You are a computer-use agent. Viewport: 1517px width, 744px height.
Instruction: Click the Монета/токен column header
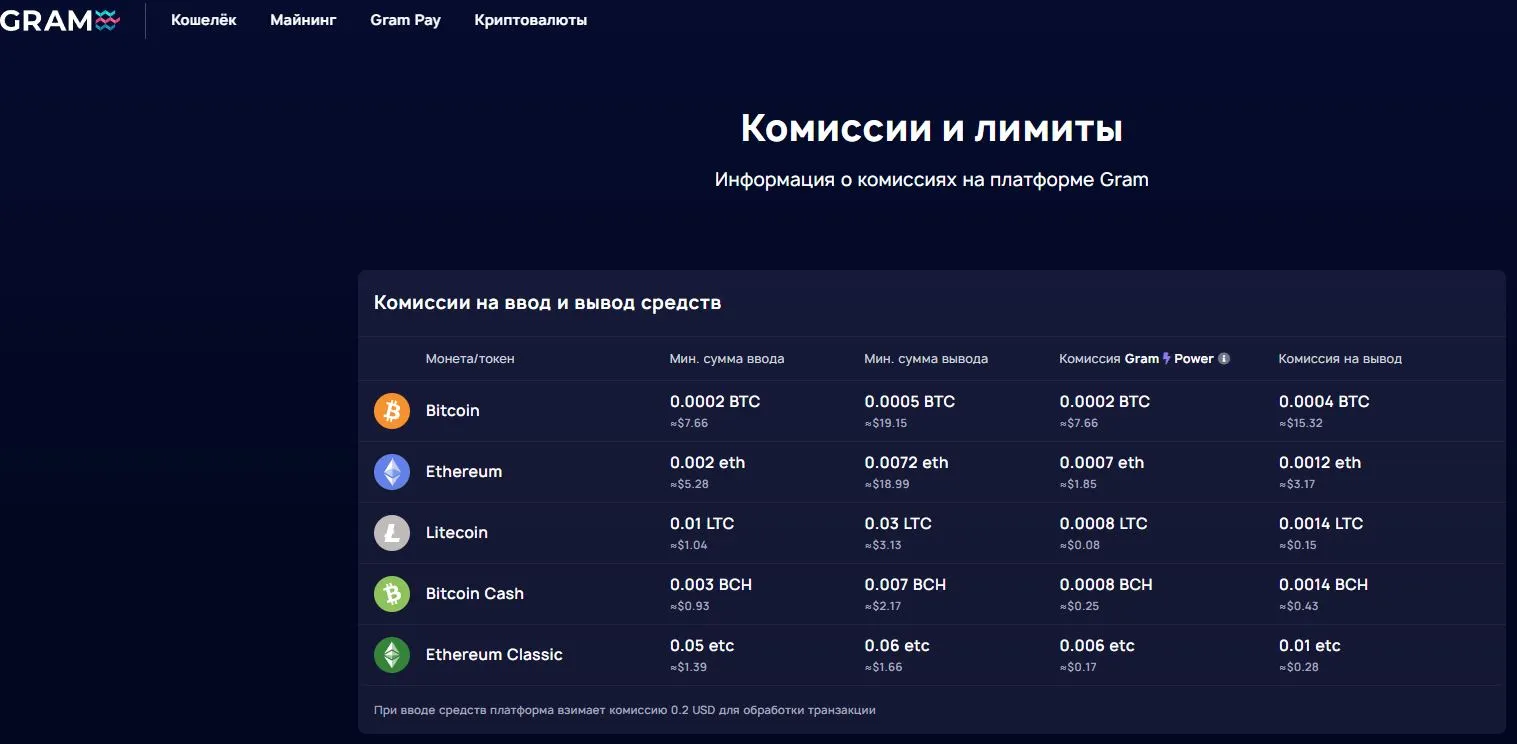point(470,359)
